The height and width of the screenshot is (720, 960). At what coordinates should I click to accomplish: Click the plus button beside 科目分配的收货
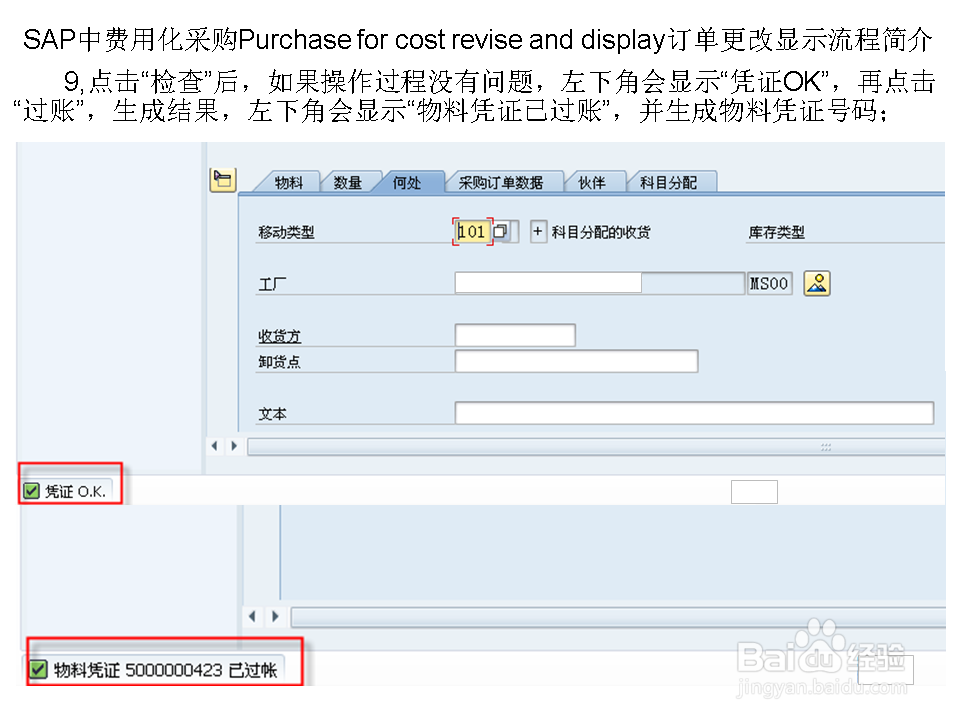pyautogui.click(x=538, y=231)
